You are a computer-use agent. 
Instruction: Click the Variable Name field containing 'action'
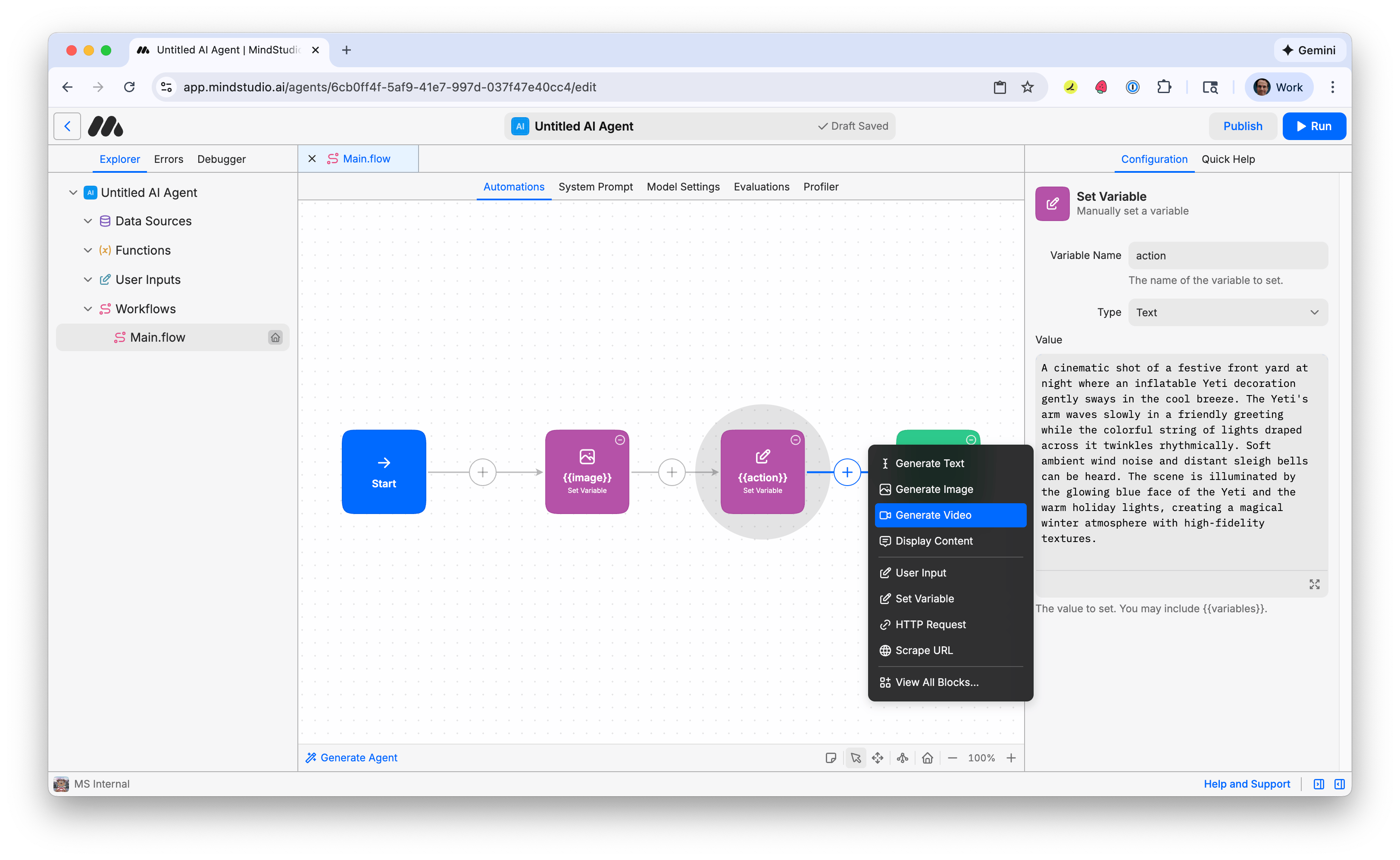(x=1228, y=256)
